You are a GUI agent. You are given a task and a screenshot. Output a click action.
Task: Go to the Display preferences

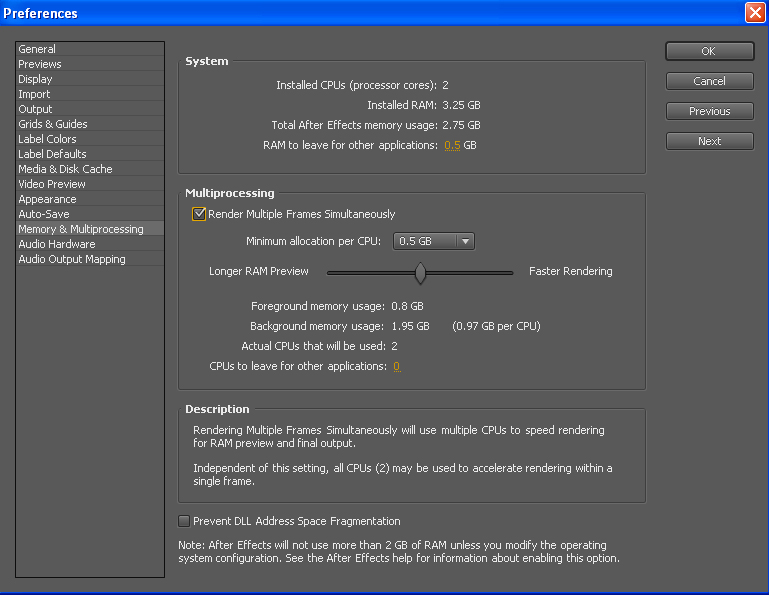click(x=90, y=79)
